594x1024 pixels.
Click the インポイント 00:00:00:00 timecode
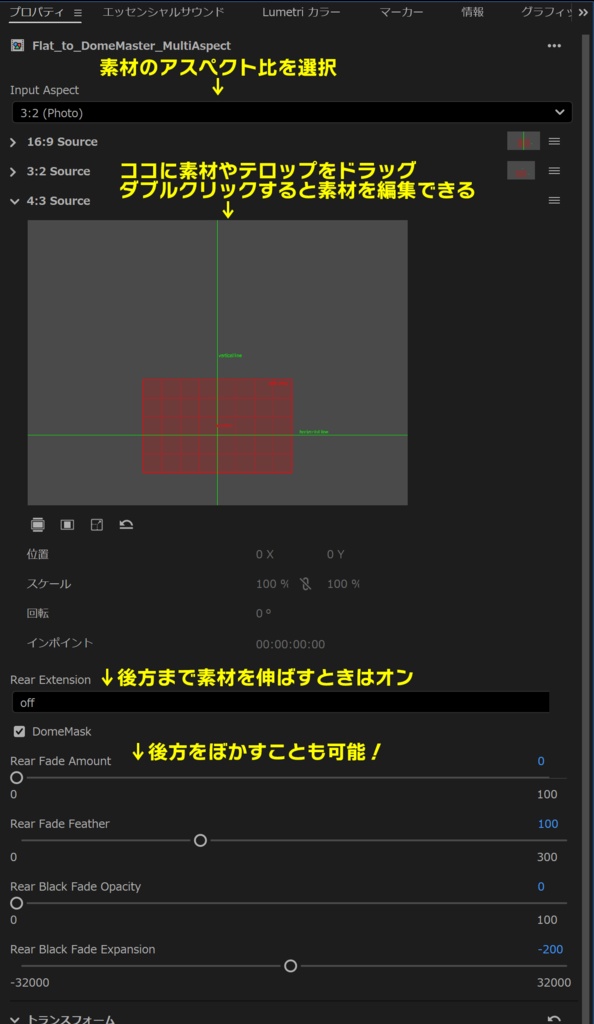pos(290,644)
